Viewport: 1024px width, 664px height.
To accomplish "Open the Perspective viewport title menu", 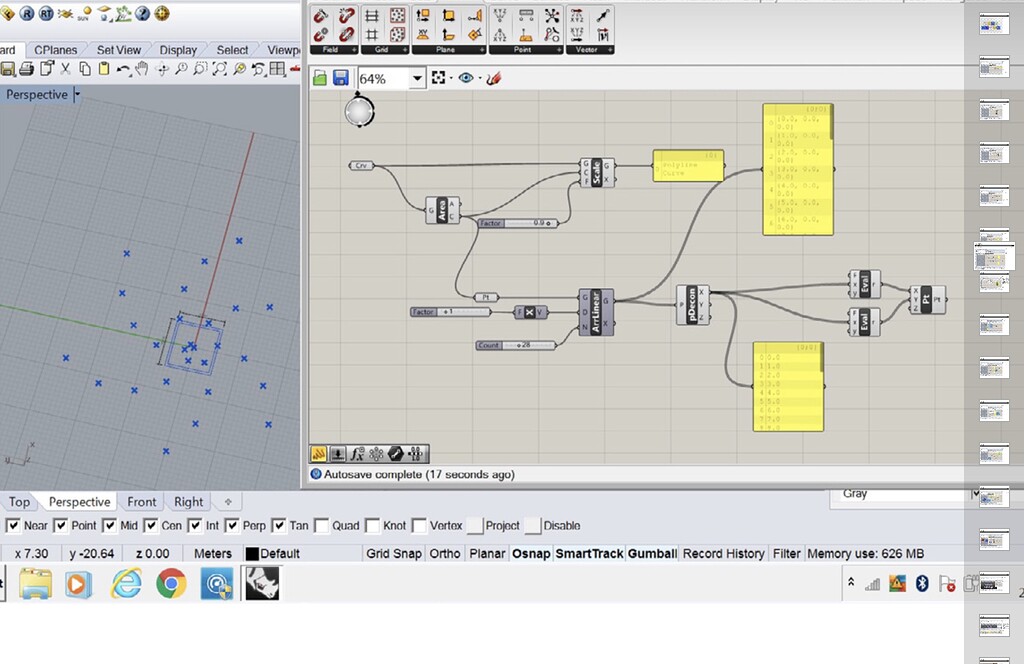I will [x=40, y=94].
